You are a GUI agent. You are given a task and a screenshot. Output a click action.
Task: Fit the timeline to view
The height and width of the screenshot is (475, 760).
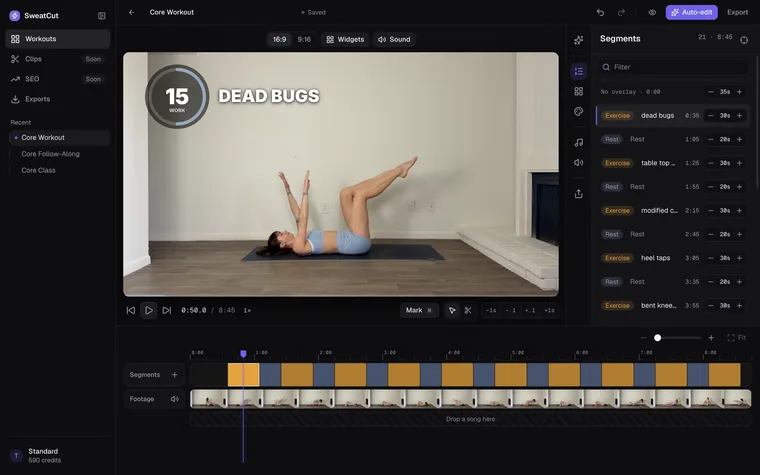coord(737,338)
